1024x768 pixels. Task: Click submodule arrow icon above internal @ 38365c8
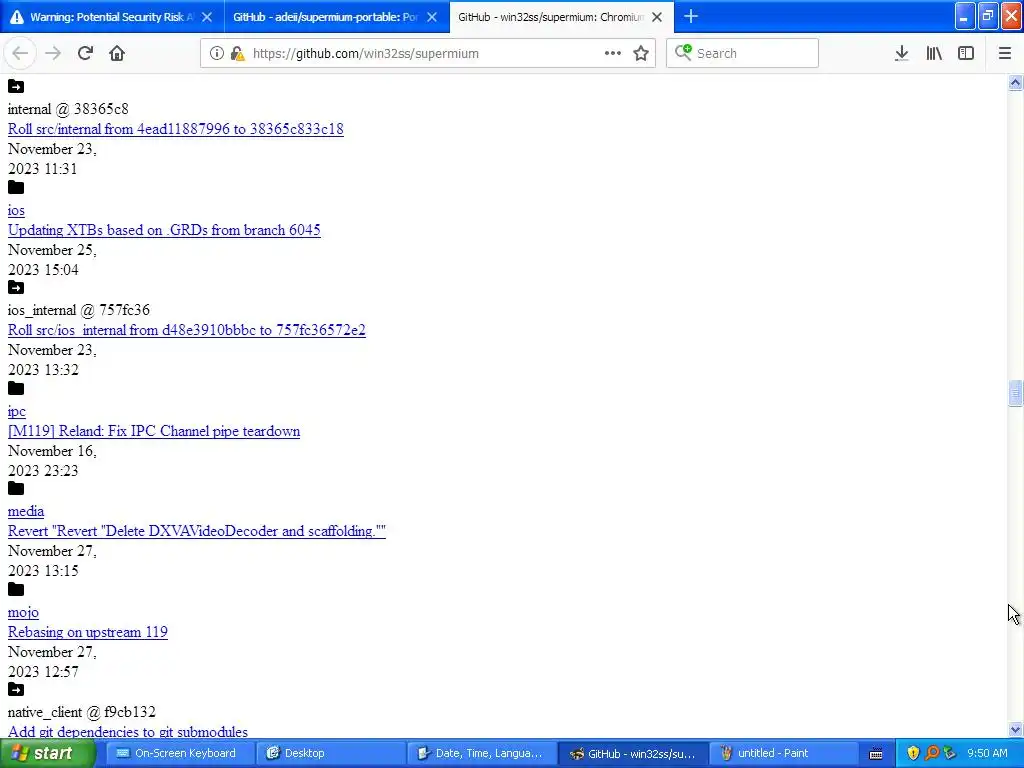coord(16,87)
